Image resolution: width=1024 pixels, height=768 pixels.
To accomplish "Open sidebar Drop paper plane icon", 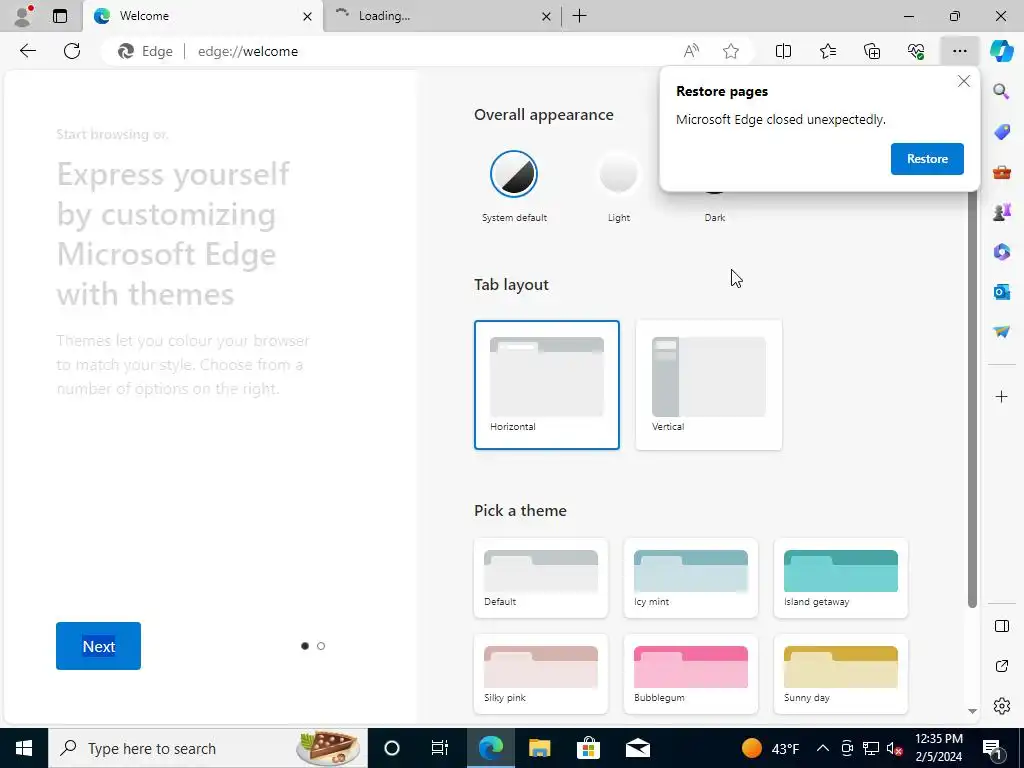I will [x=1001, y=332].
